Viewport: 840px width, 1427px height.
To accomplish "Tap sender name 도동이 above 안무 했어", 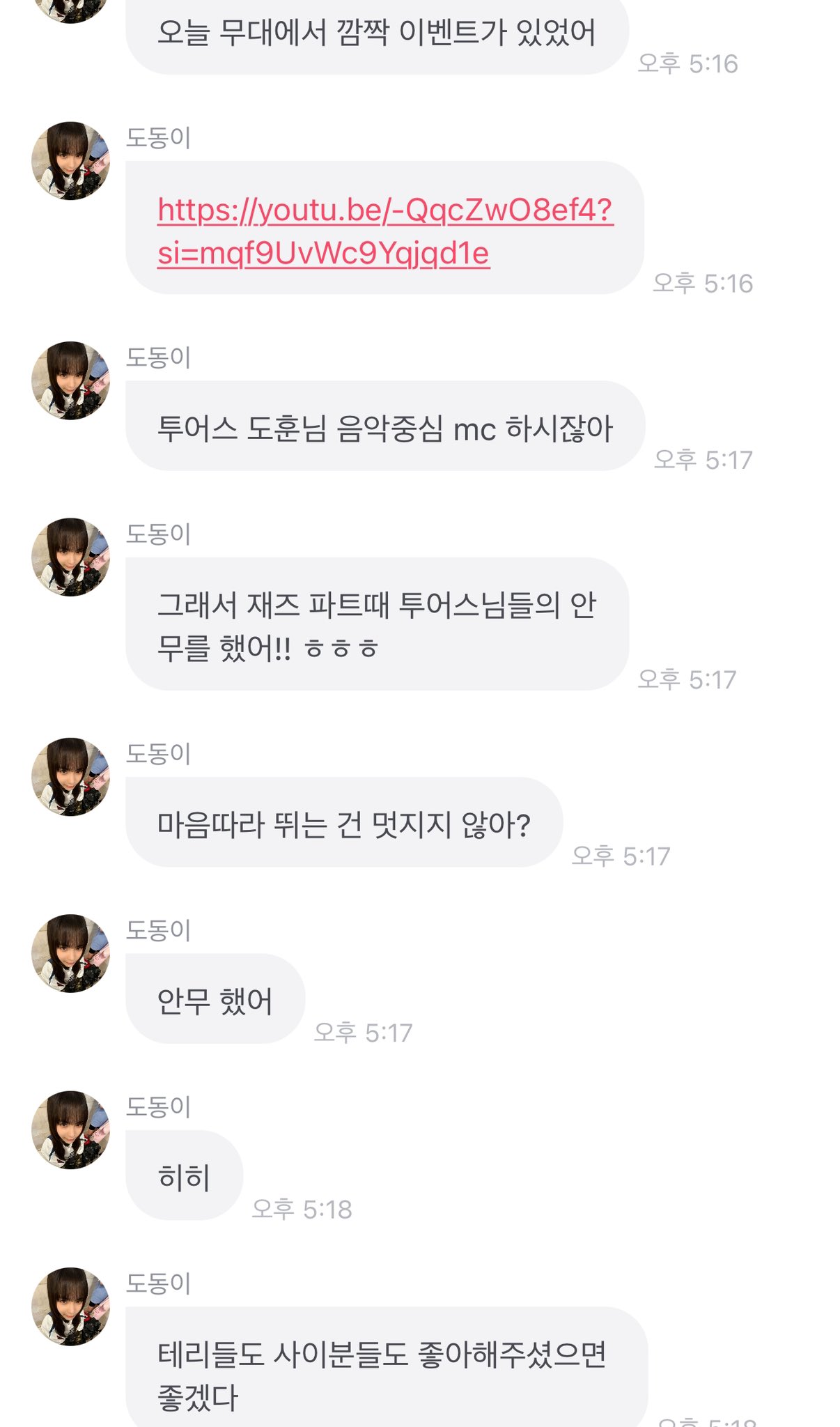I will point(158,930).
